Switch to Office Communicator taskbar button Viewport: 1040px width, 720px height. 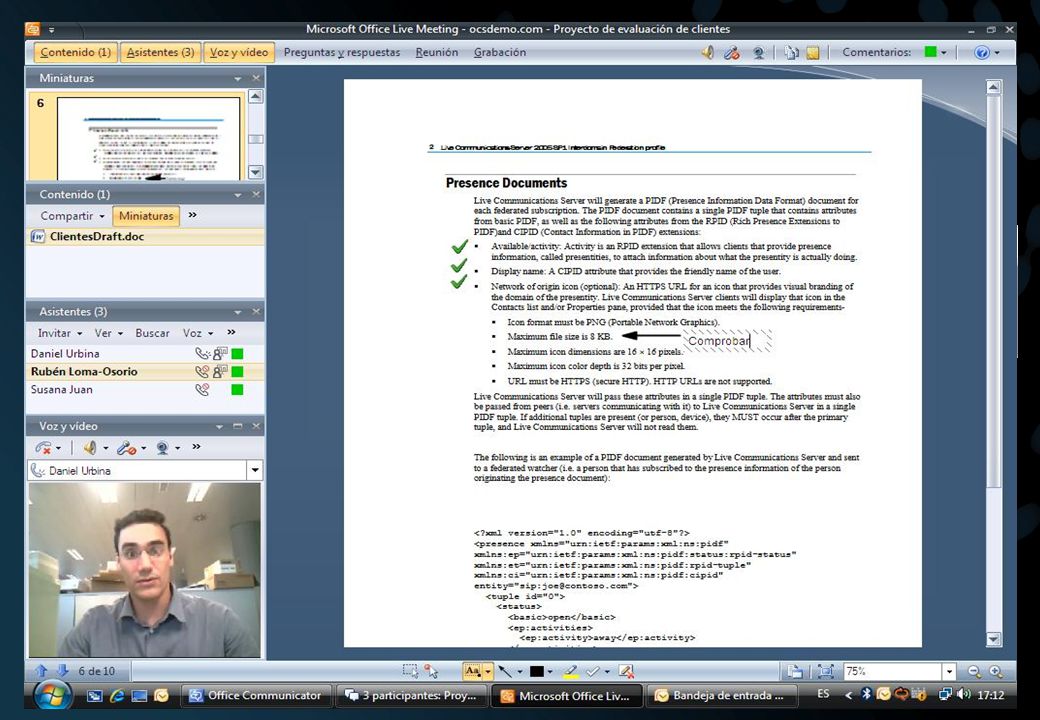[x=256, y=695]
